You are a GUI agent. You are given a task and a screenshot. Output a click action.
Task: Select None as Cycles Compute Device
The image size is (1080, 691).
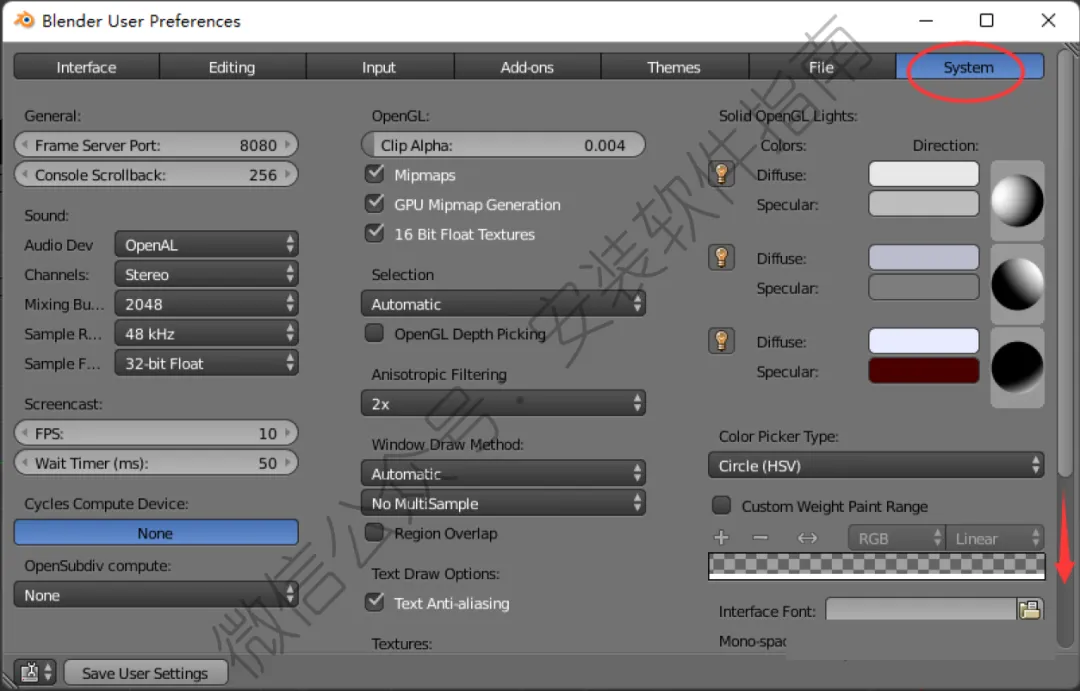click(x=156, y=533)
